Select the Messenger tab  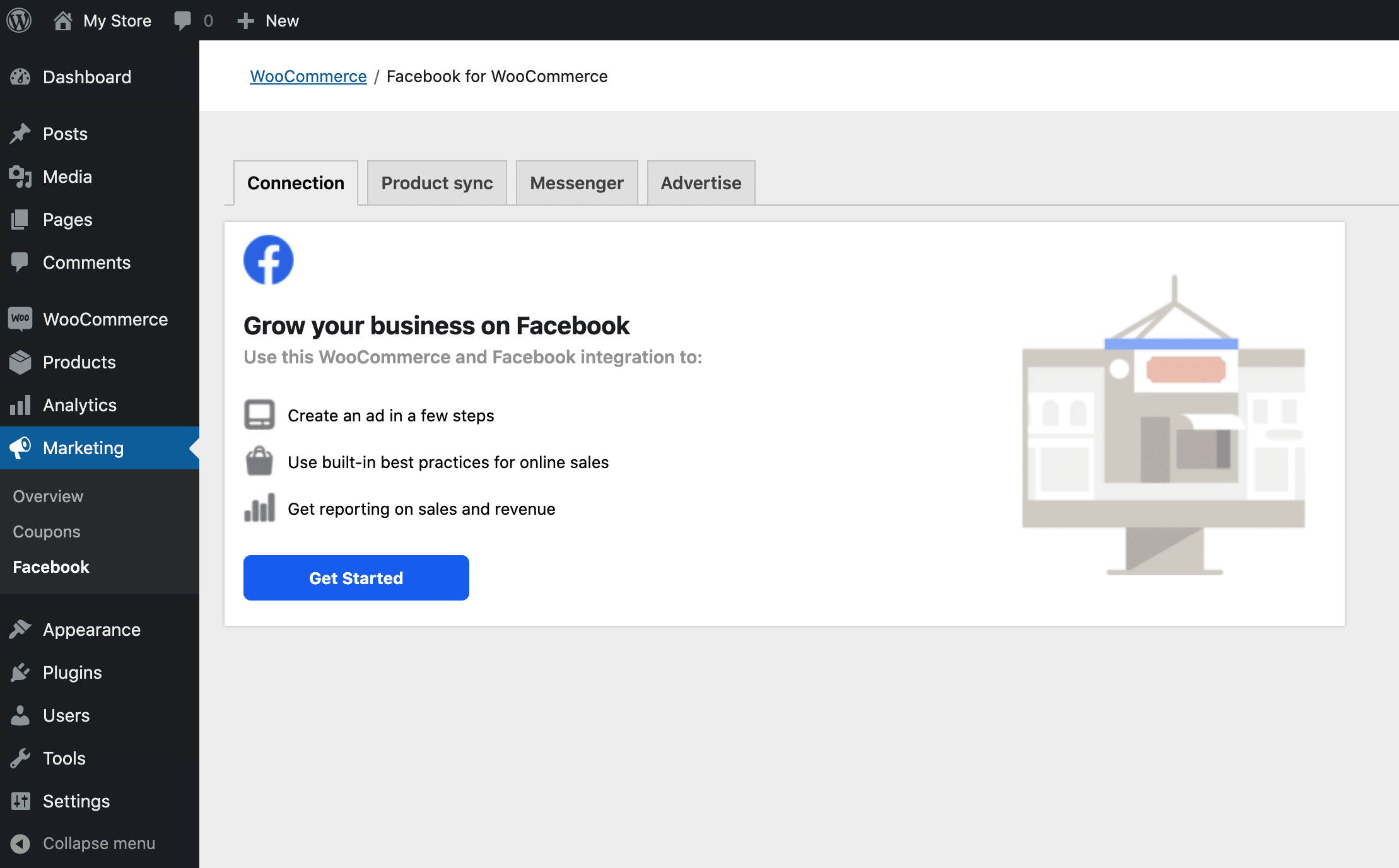577,183
